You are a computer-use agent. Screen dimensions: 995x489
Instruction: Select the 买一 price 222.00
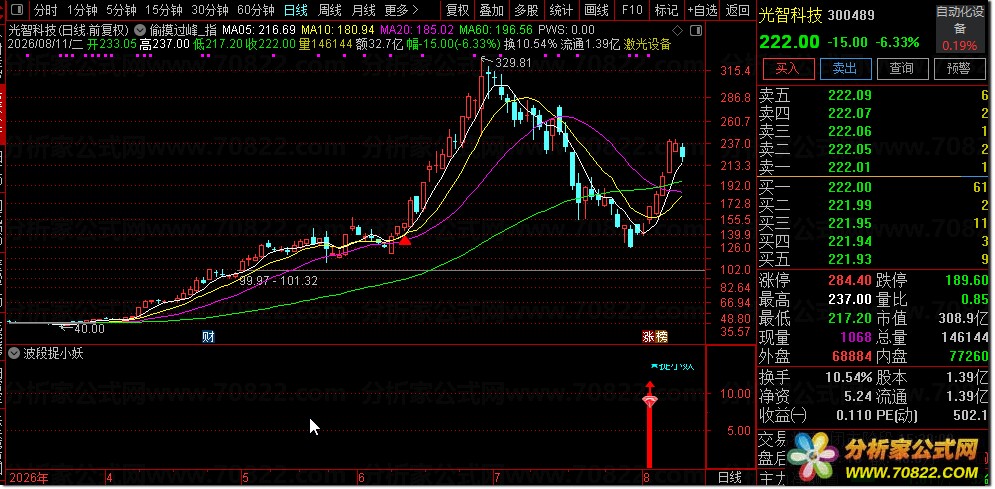(x=850, y=187)
